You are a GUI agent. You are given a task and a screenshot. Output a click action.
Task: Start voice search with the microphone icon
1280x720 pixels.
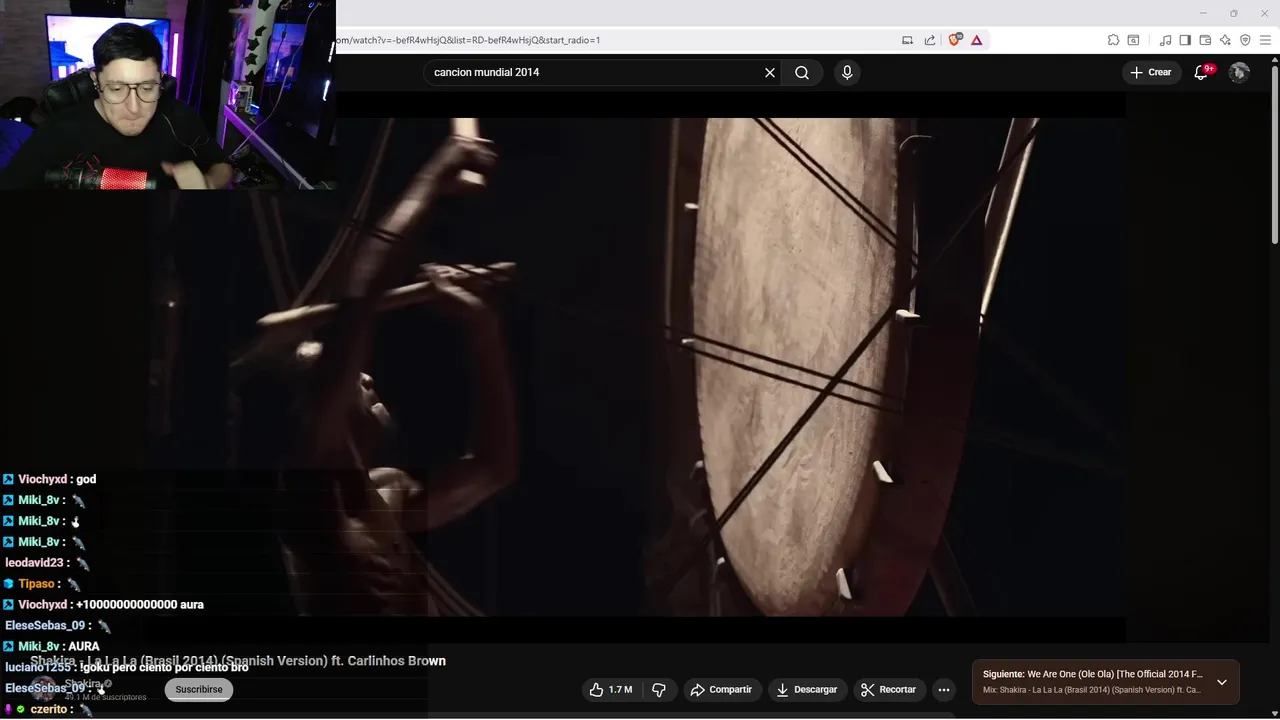(x=847, y=72)
